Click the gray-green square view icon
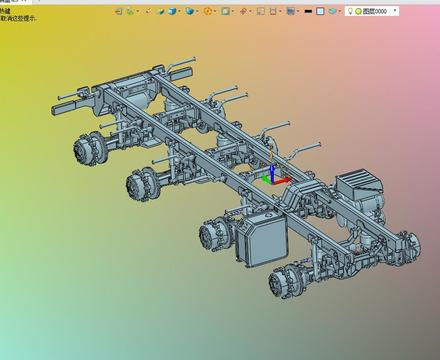This screenshot has height=360, width=440. coord(226,12)
